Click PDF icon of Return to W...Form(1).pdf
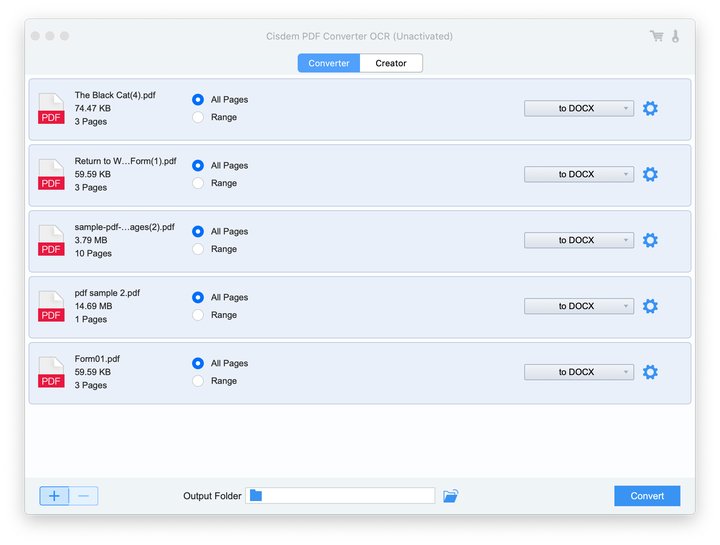 (x=51, y=174)
